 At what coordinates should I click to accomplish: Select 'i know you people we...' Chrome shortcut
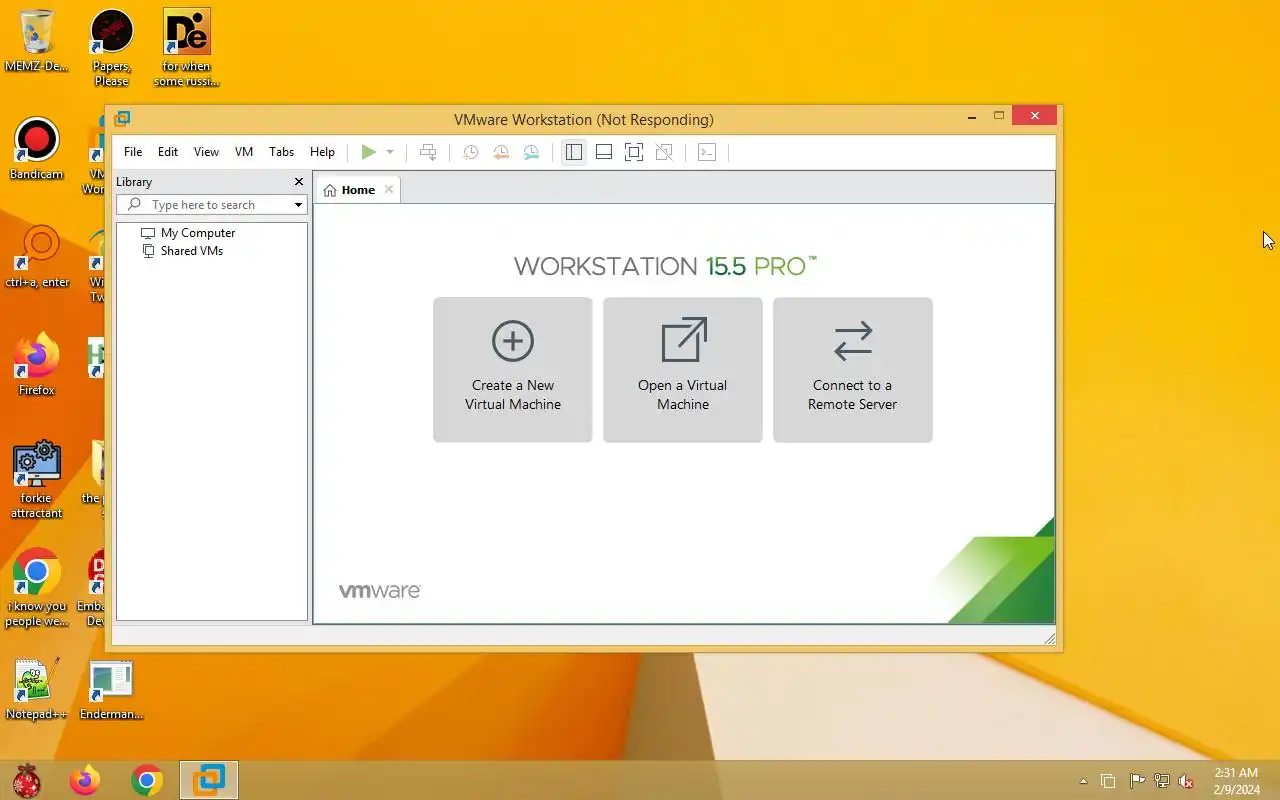tap(37, 588)
